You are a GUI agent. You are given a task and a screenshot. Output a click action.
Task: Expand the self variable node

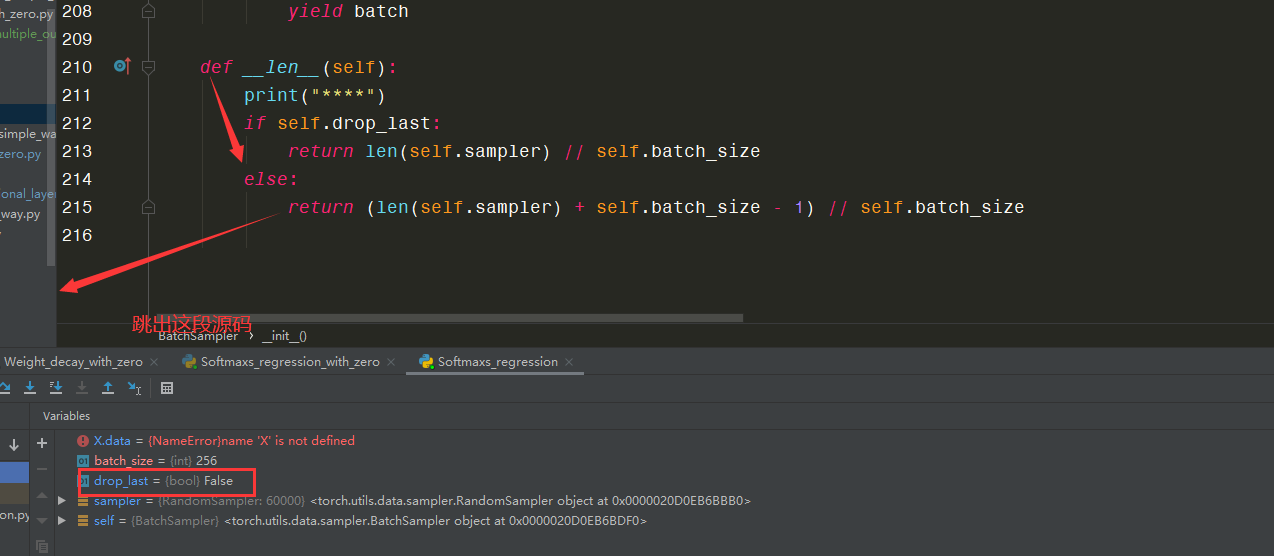point(63,521)
